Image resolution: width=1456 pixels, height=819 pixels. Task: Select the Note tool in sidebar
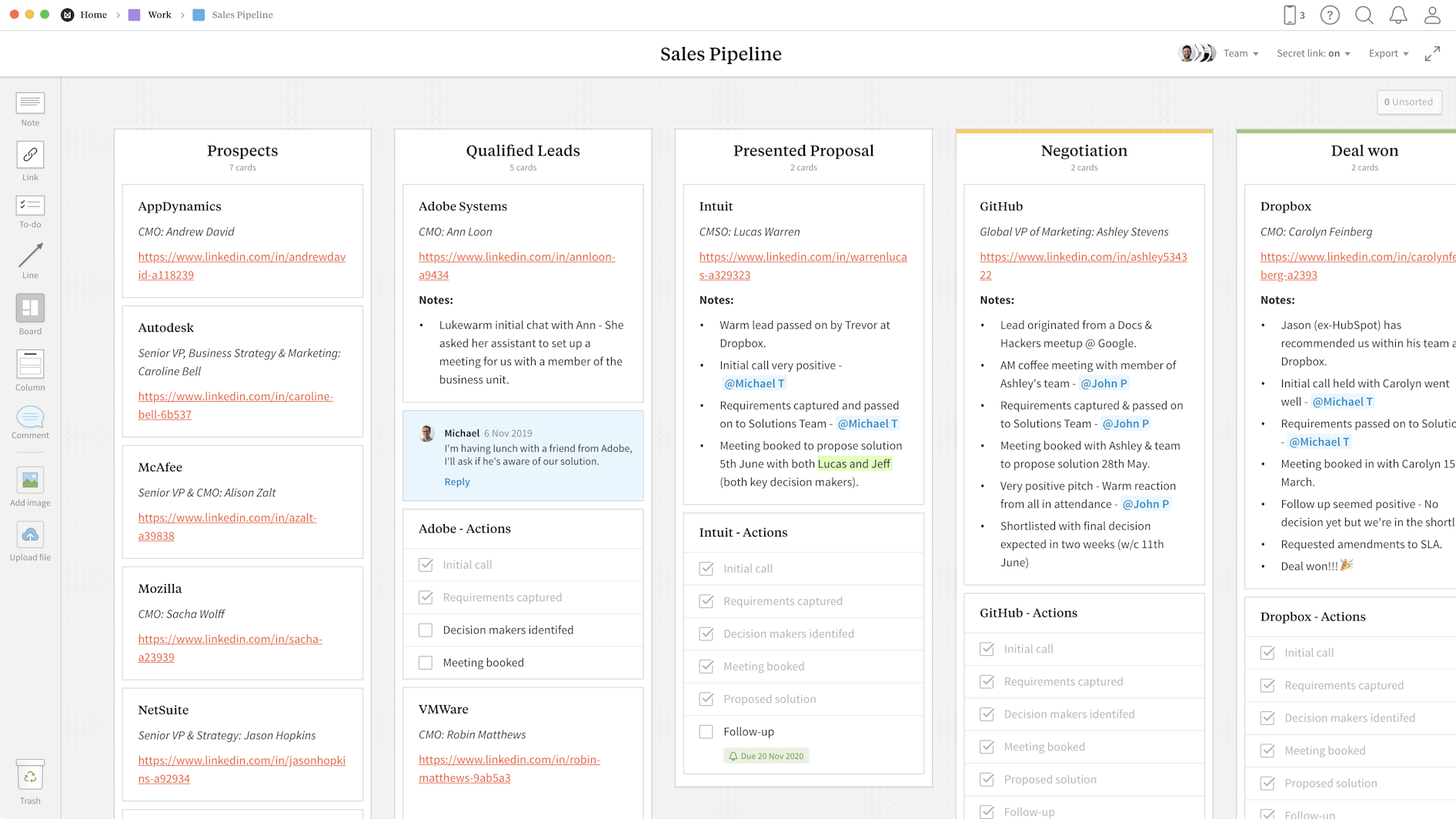[30, 109]
